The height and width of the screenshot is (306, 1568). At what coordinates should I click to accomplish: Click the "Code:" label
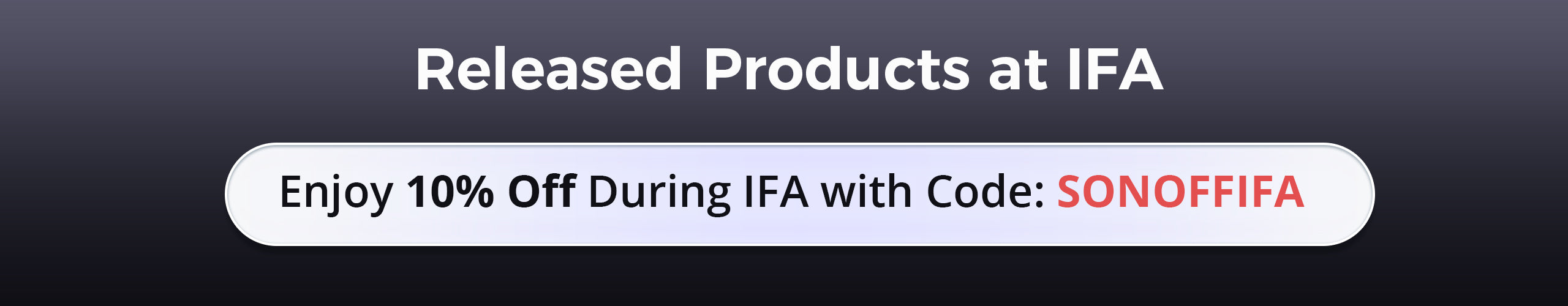[985, 192]
